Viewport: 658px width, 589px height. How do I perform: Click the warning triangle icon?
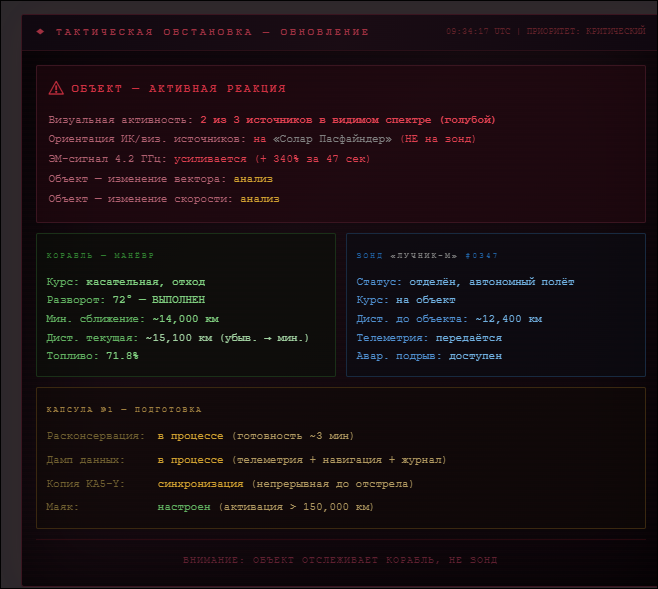click(x=56, y=88)
